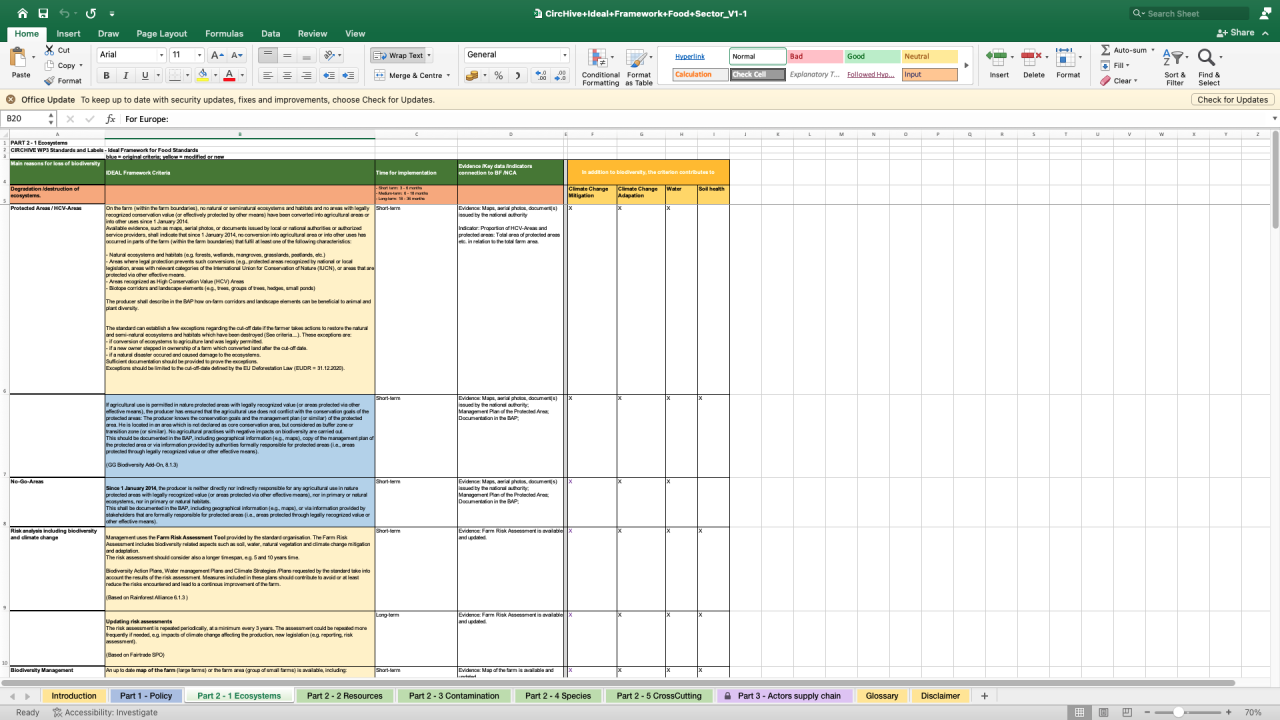Toggle top vertical alignment
This screenshot has width=1280, height=720.
coord(268,55)
